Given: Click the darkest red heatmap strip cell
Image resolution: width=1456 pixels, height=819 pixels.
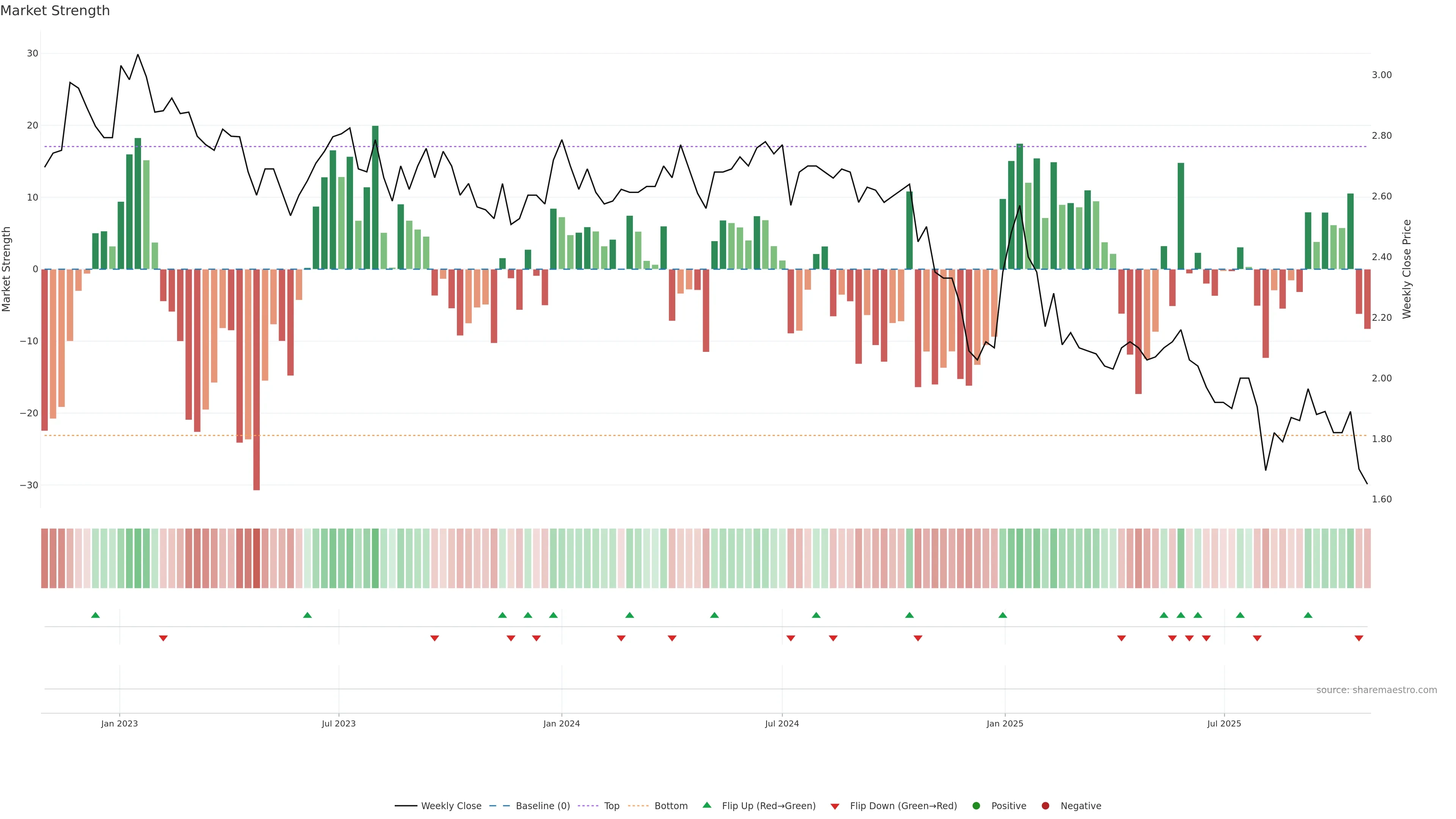Looking at the screenshot, I should [257, 558].
